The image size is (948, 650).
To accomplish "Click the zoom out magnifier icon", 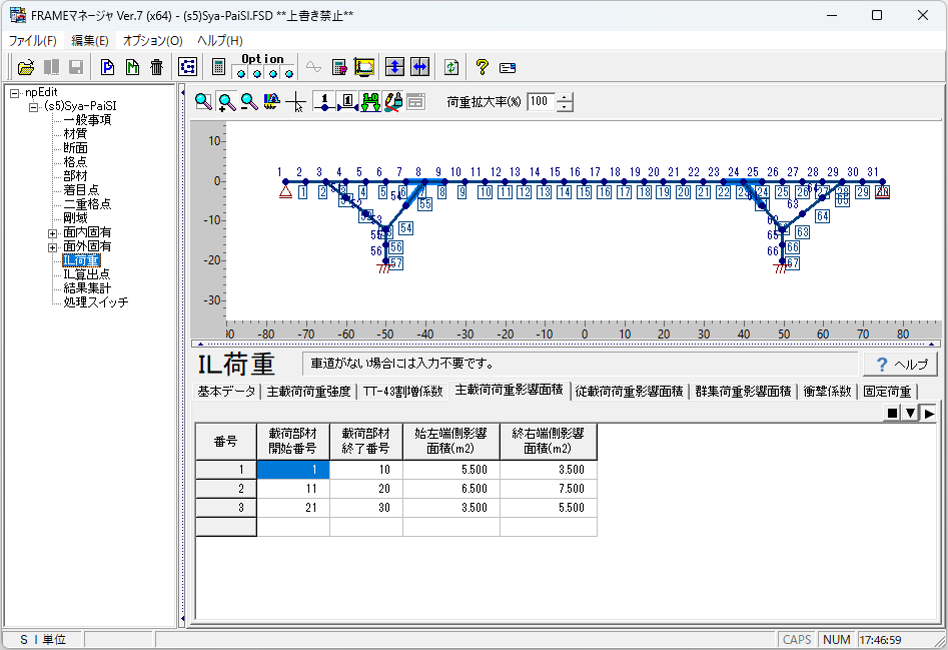I will (x=248, y=101).
